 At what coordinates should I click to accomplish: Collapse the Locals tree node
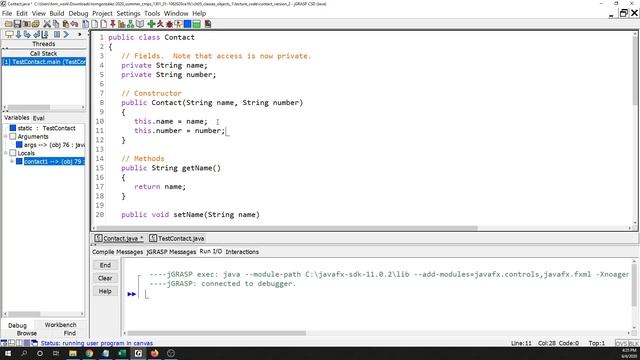click(5, 153)
